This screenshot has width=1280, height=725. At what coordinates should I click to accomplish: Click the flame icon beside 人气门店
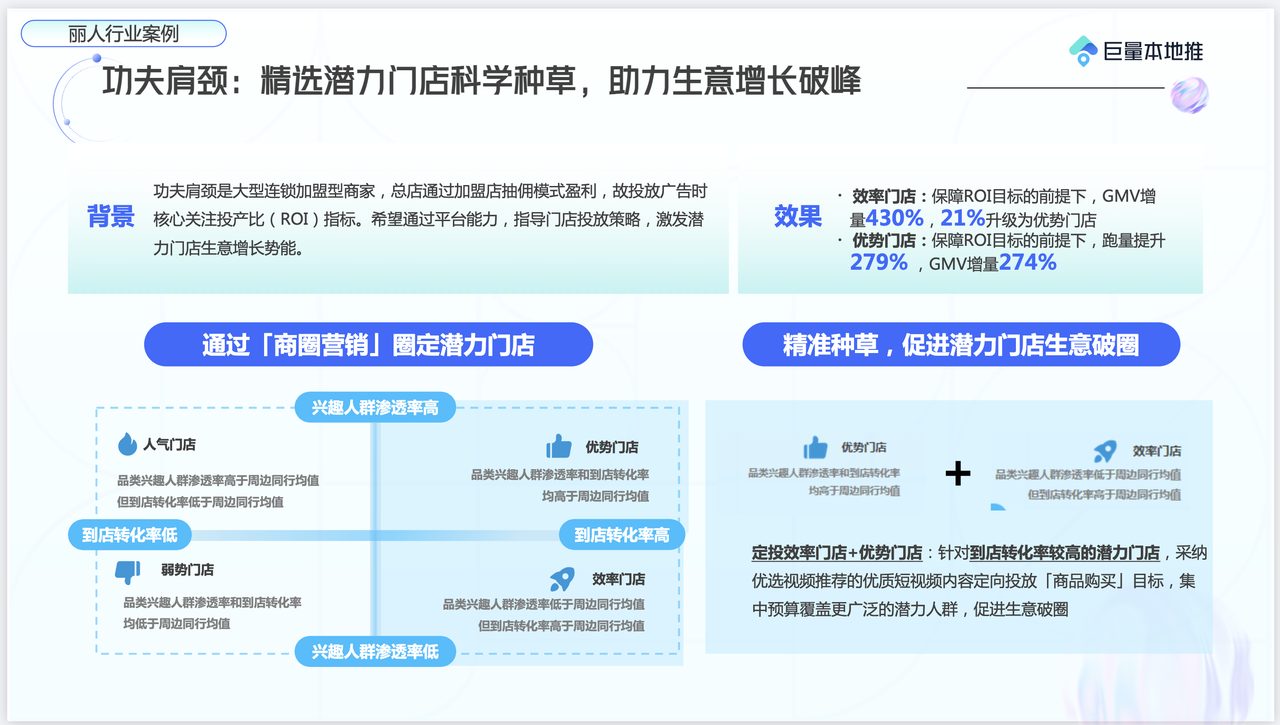pos(127,444)
